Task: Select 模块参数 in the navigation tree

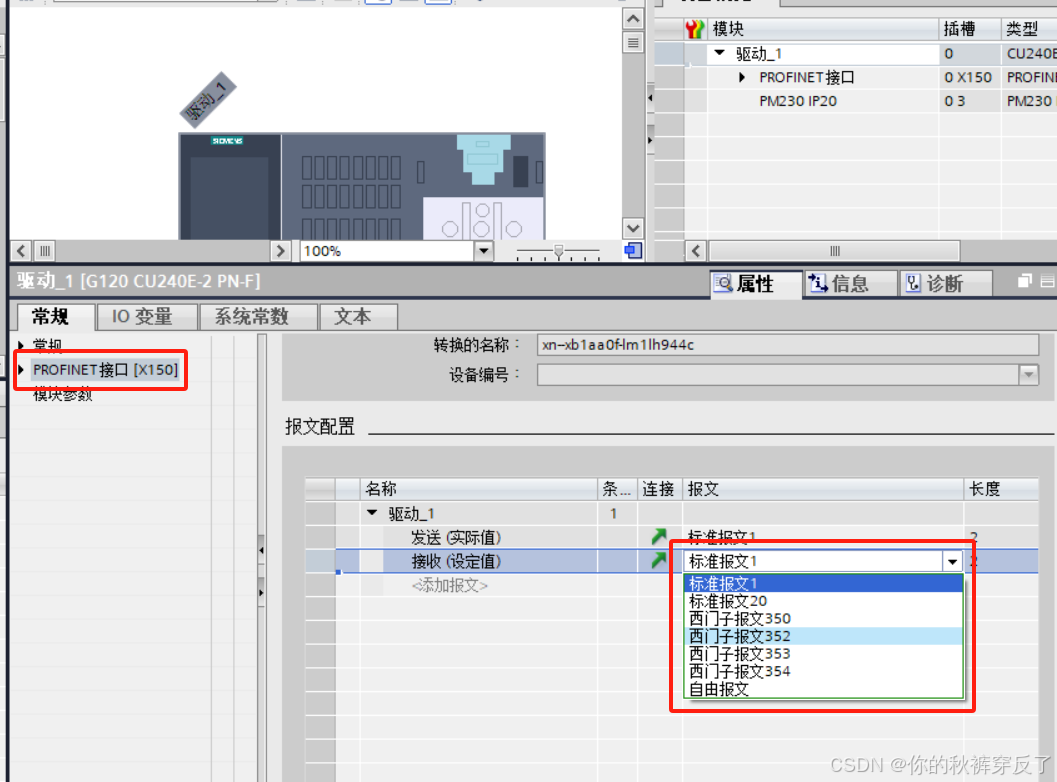Action: [63, 394]
